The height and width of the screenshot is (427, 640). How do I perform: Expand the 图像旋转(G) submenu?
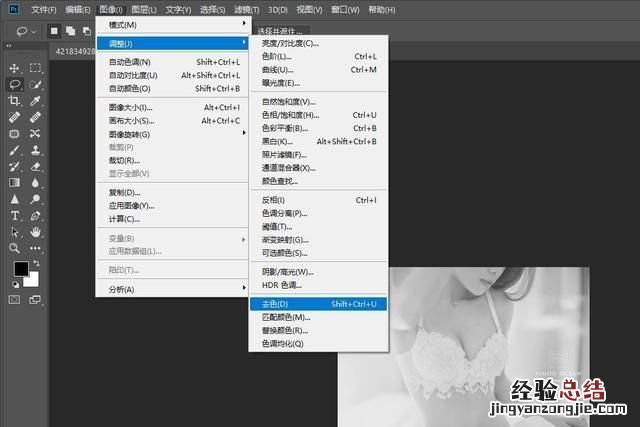[x=173, y=134]
